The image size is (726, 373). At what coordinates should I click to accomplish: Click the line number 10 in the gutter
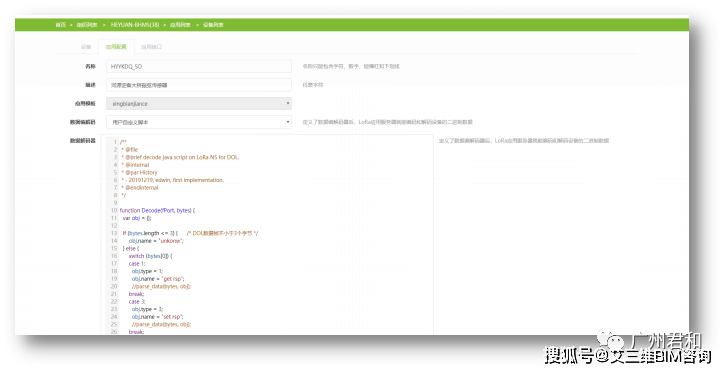click(x=114, y=211)
